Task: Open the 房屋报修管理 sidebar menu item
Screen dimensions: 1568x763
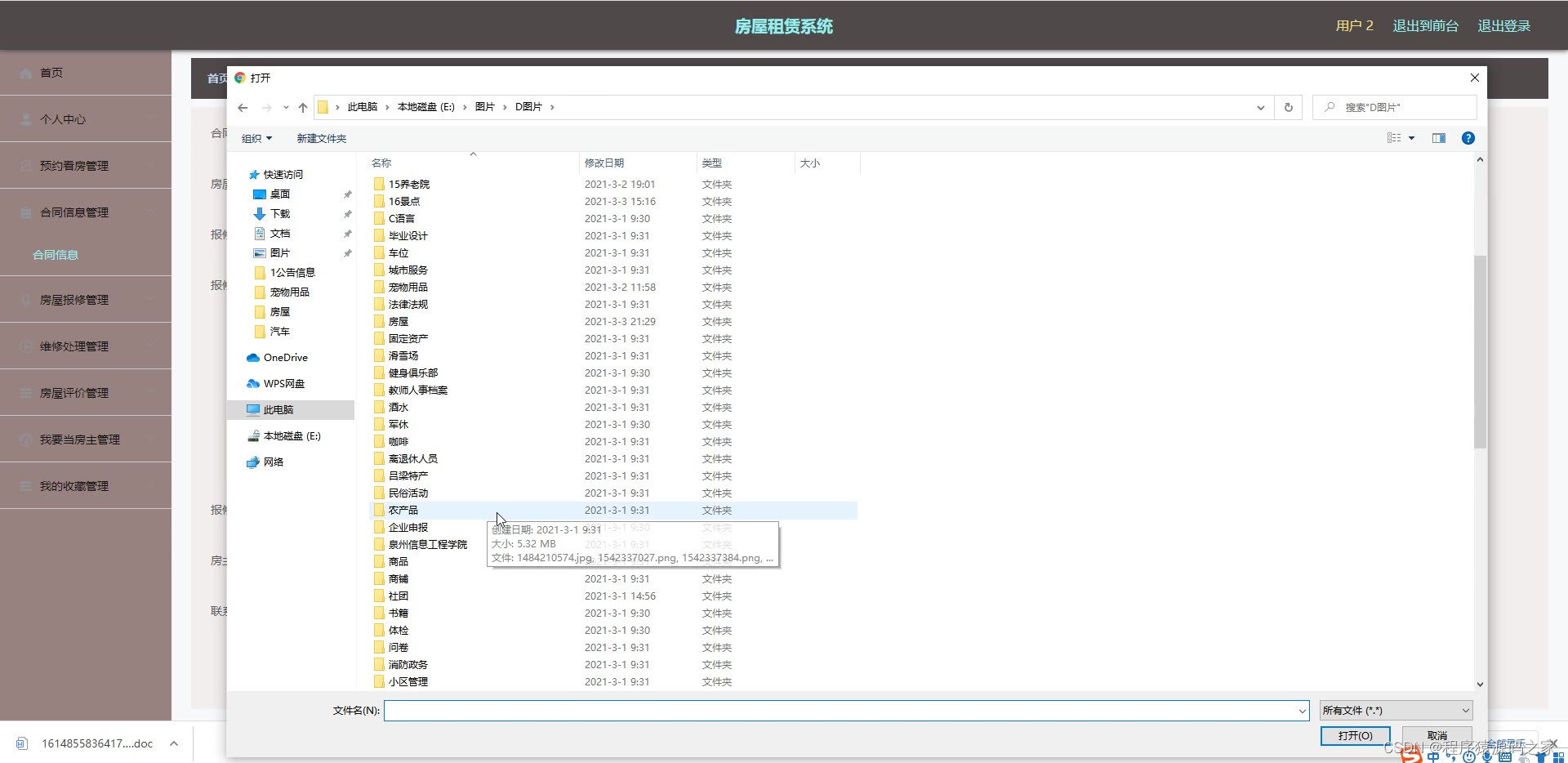Action: tap(75, 299)
